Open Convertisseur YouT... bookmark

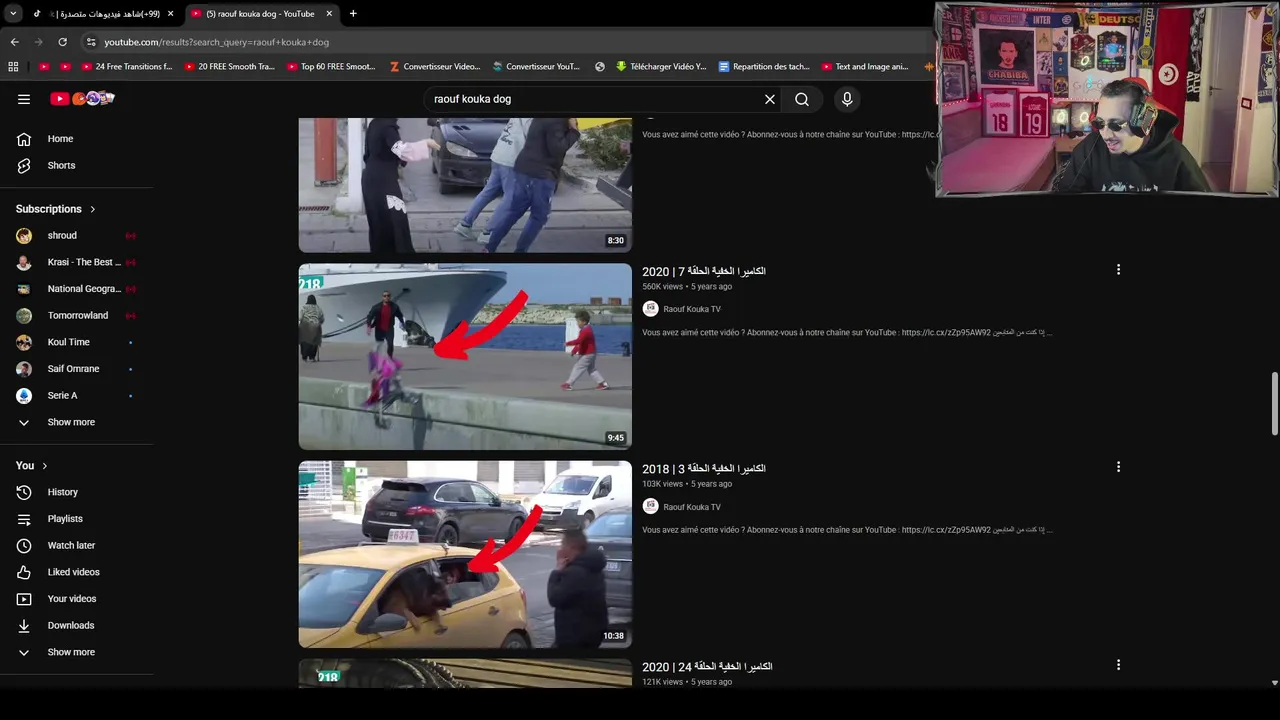point(536,67)
